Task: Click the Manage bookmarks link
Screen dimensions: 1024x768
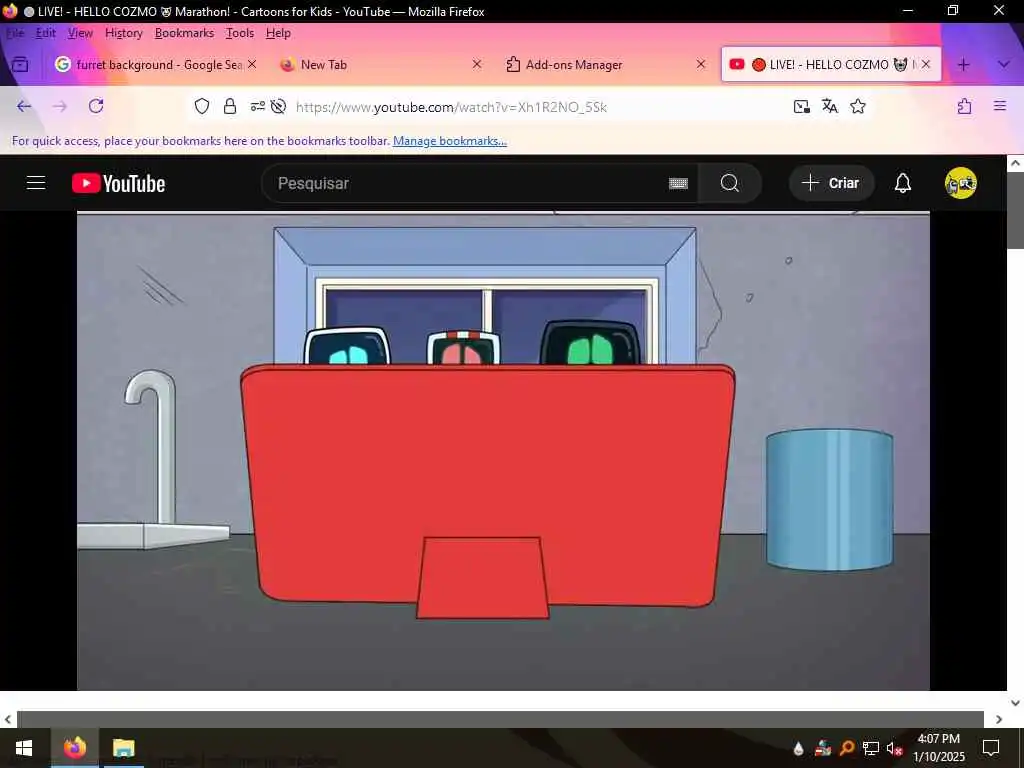Action: [x=450, y=140]
